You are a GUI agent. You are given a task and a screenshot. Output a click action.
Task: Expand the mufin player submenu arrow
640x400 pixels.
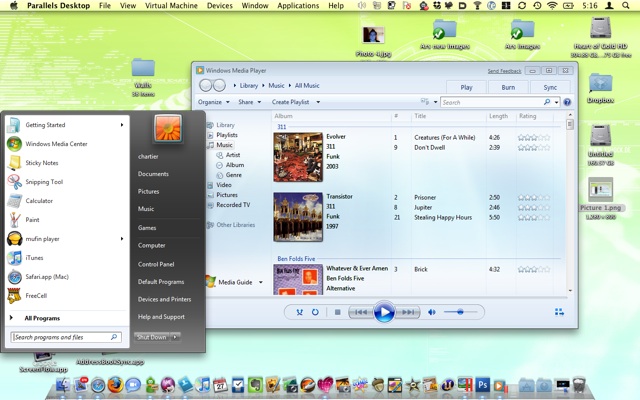122,239
